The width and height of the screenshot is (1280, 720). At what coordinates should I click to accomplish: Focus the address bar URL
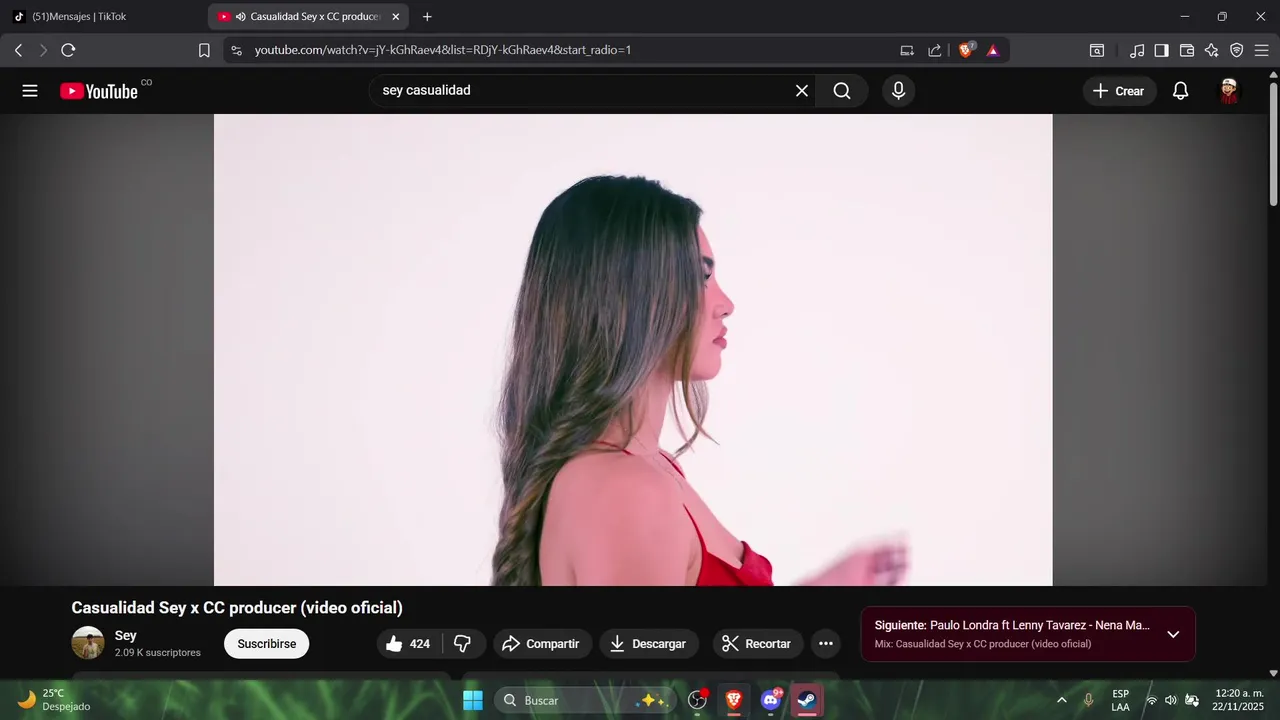pos(443,50)
